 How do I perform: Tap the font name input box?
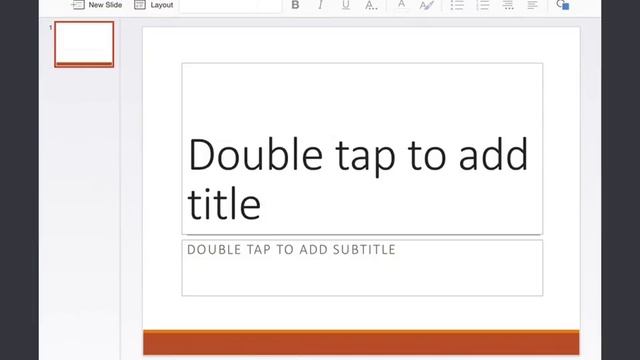click(x=230, y=5)
